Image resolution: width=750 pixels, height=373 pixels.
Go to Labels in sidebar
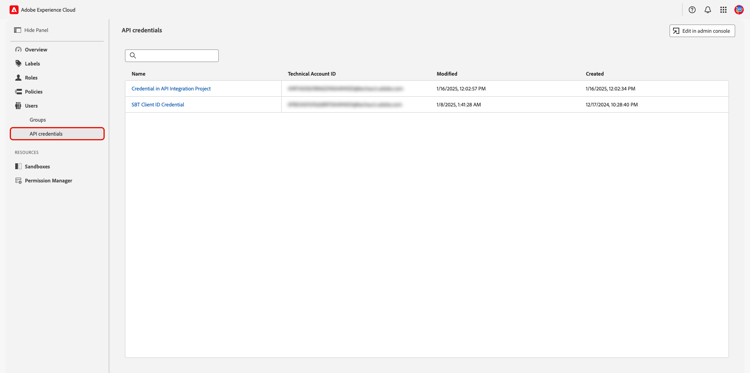(x=33, y=64)
